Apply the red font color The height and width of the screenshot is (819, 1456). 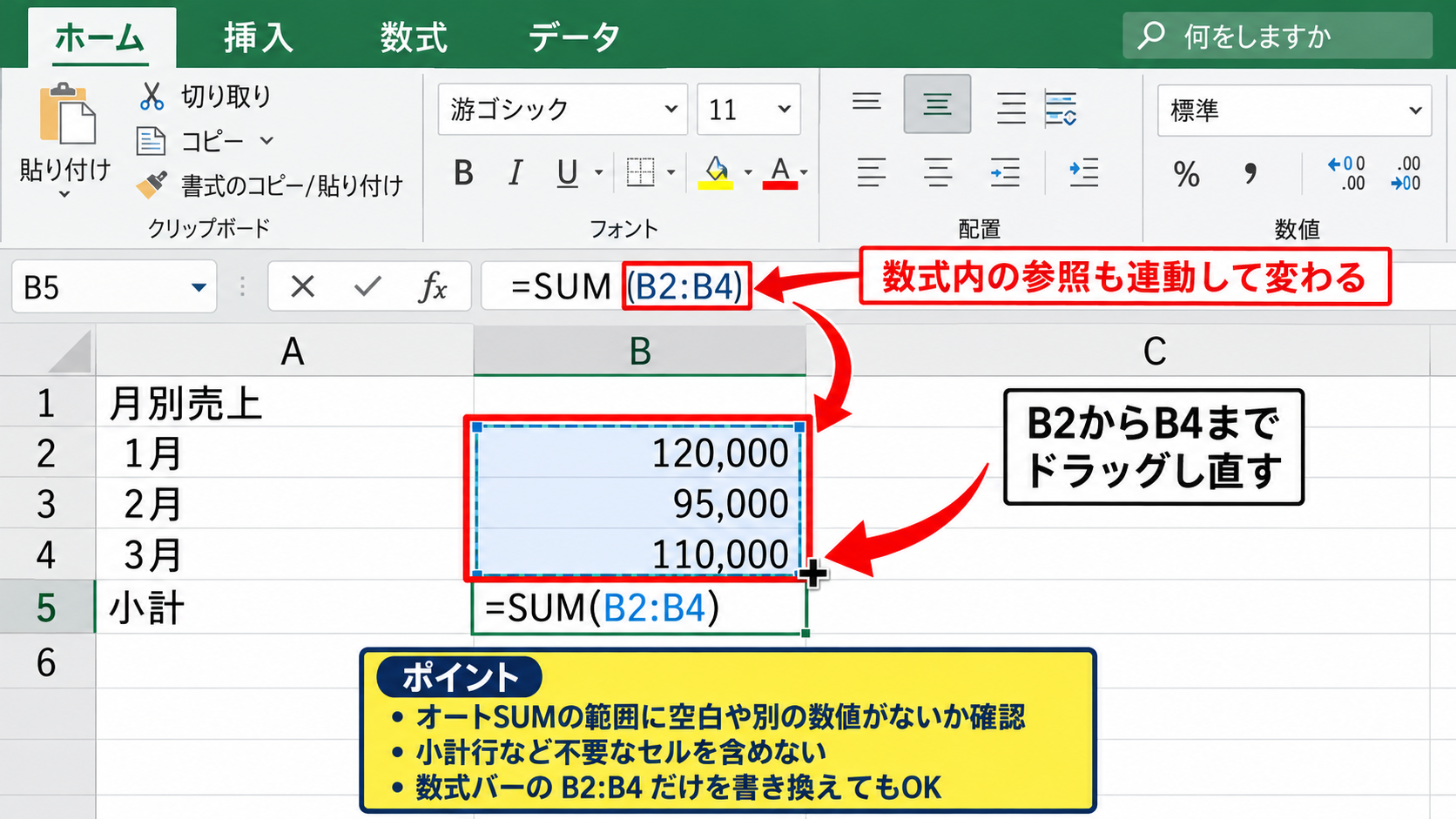(x=780, y=172)
